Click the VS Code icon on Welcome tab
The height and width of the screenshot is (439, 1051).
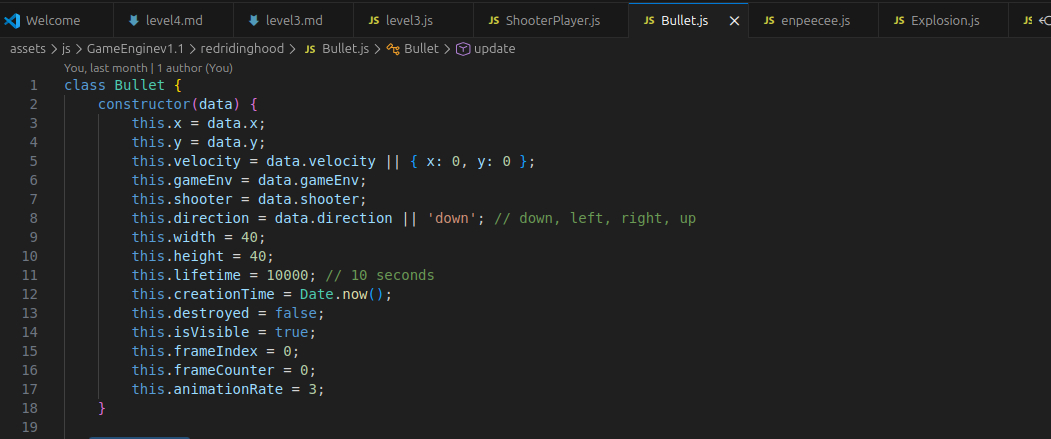tap(11, 20)
